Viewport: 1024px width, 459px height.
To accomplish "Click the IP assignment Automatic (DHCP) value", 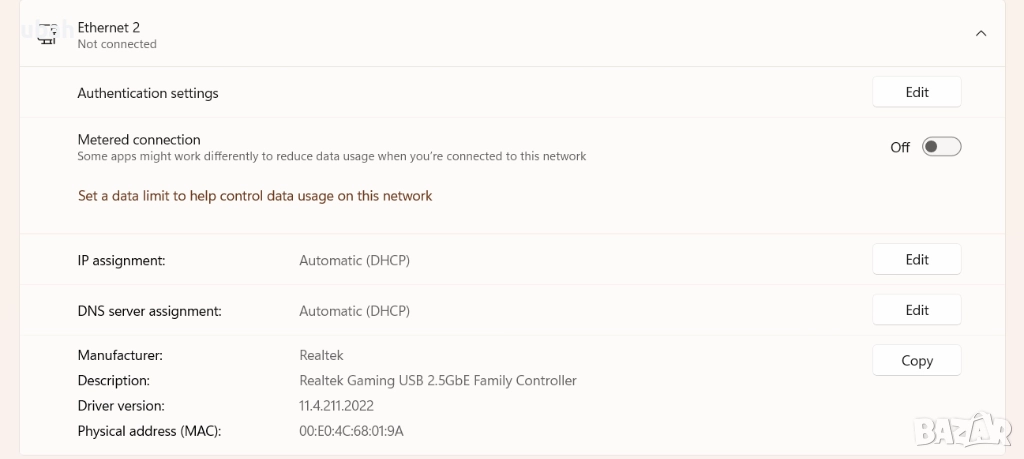I will (355, 260).
